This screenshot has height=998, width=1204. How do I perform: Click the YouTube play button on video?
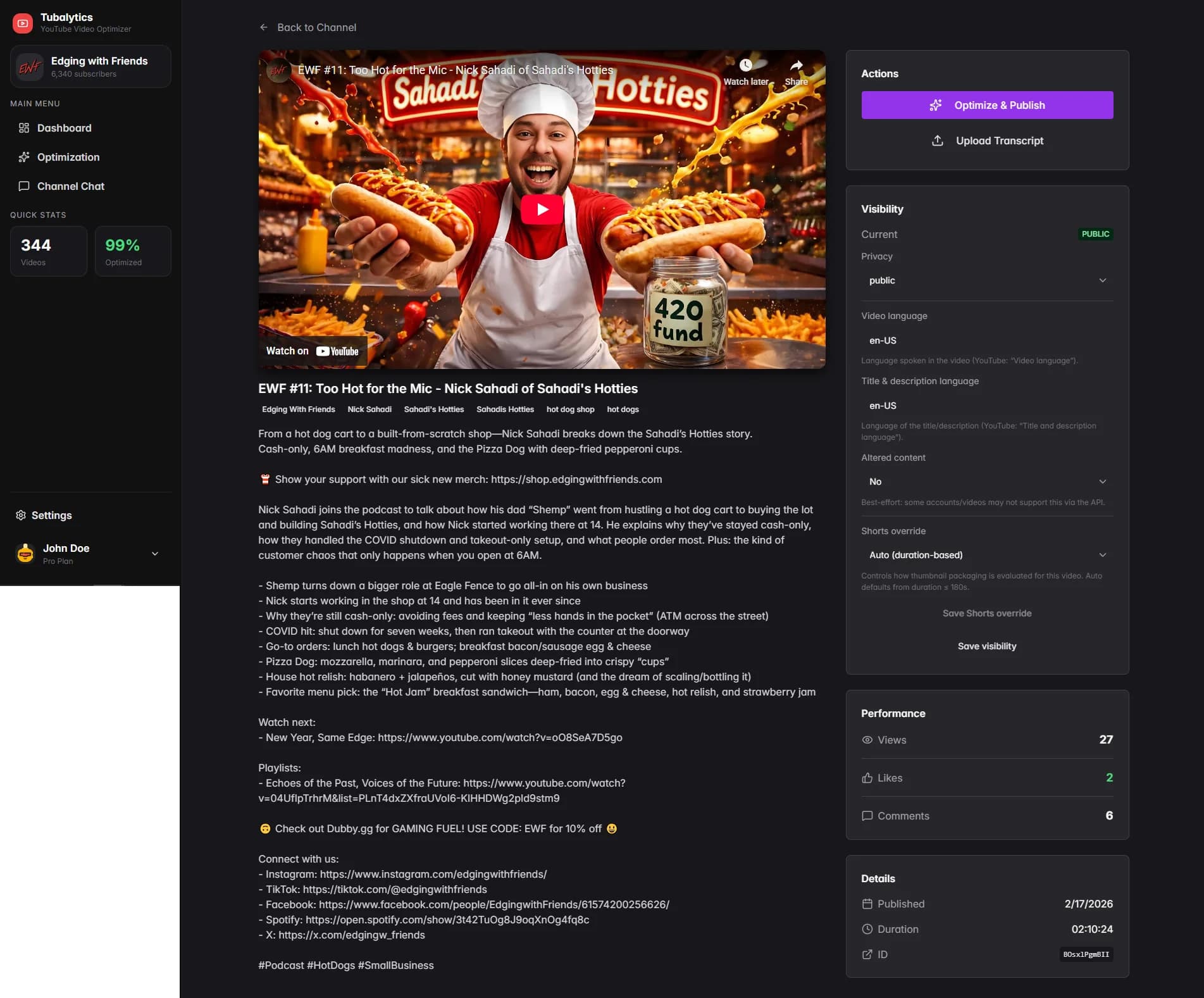(x=542, y=209)
